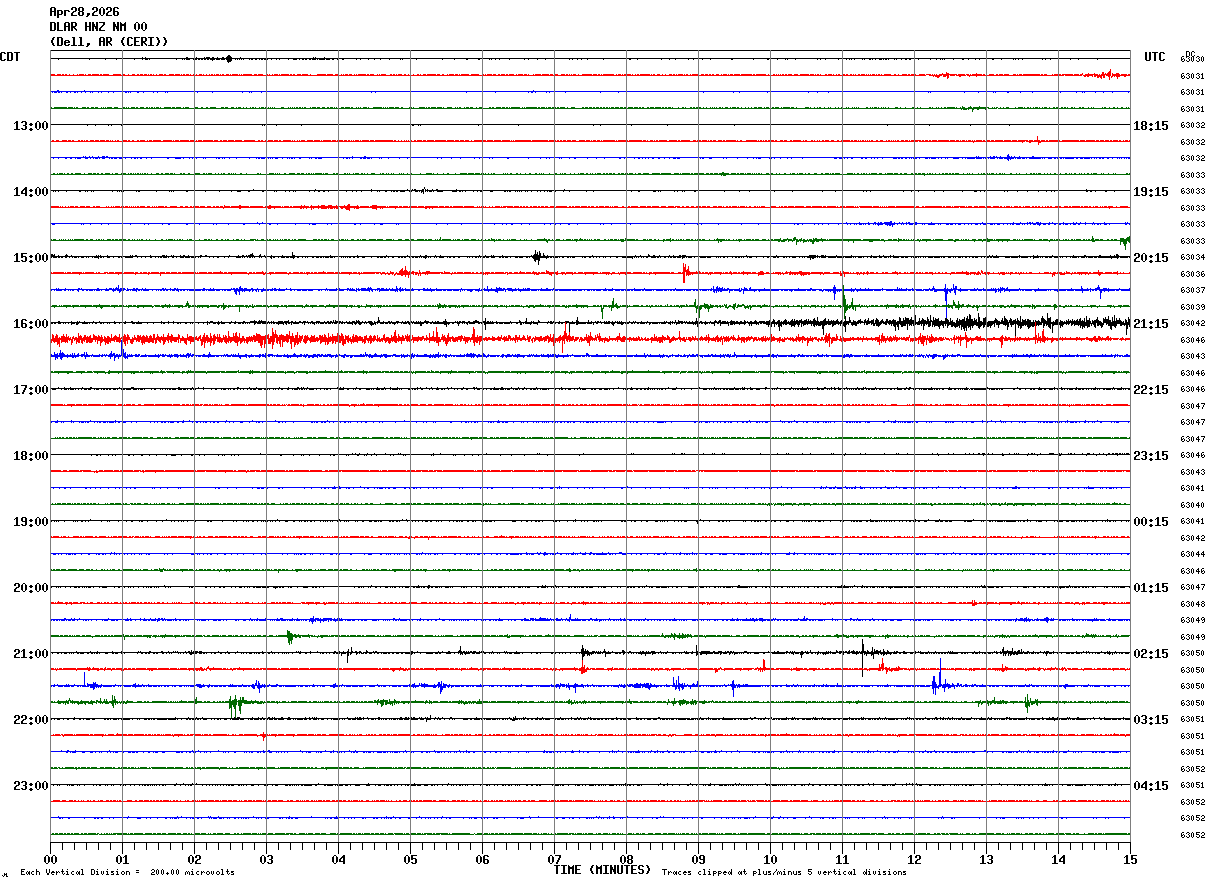Screen dimensions: 1210x886
Task: Click the 23:15 UTC time label
Action: 1151,456
